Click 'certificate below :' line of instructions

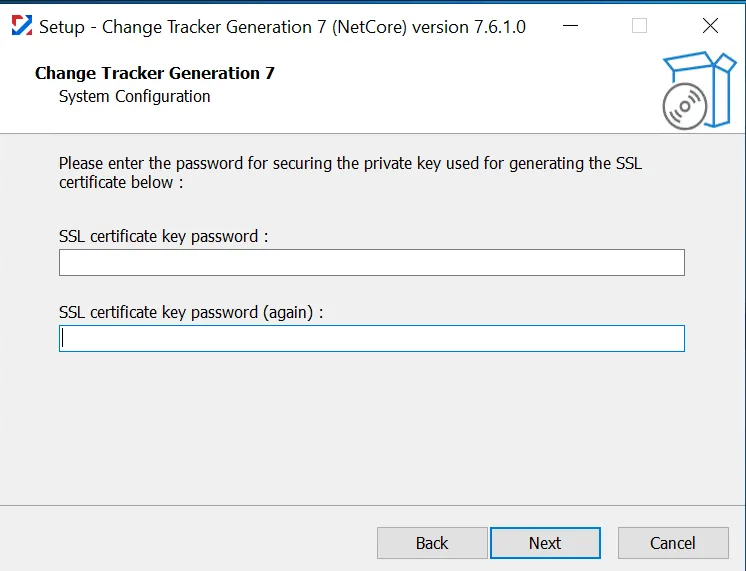[121, 182]
